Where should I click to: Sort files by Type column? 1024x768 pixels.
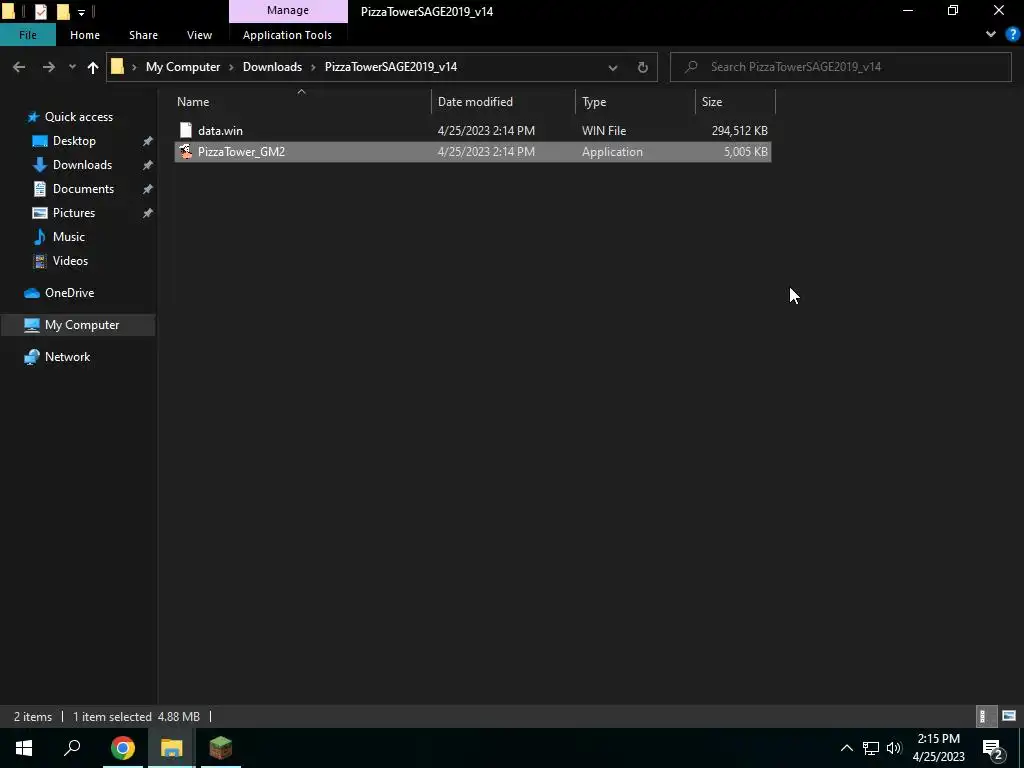(635, 102)
